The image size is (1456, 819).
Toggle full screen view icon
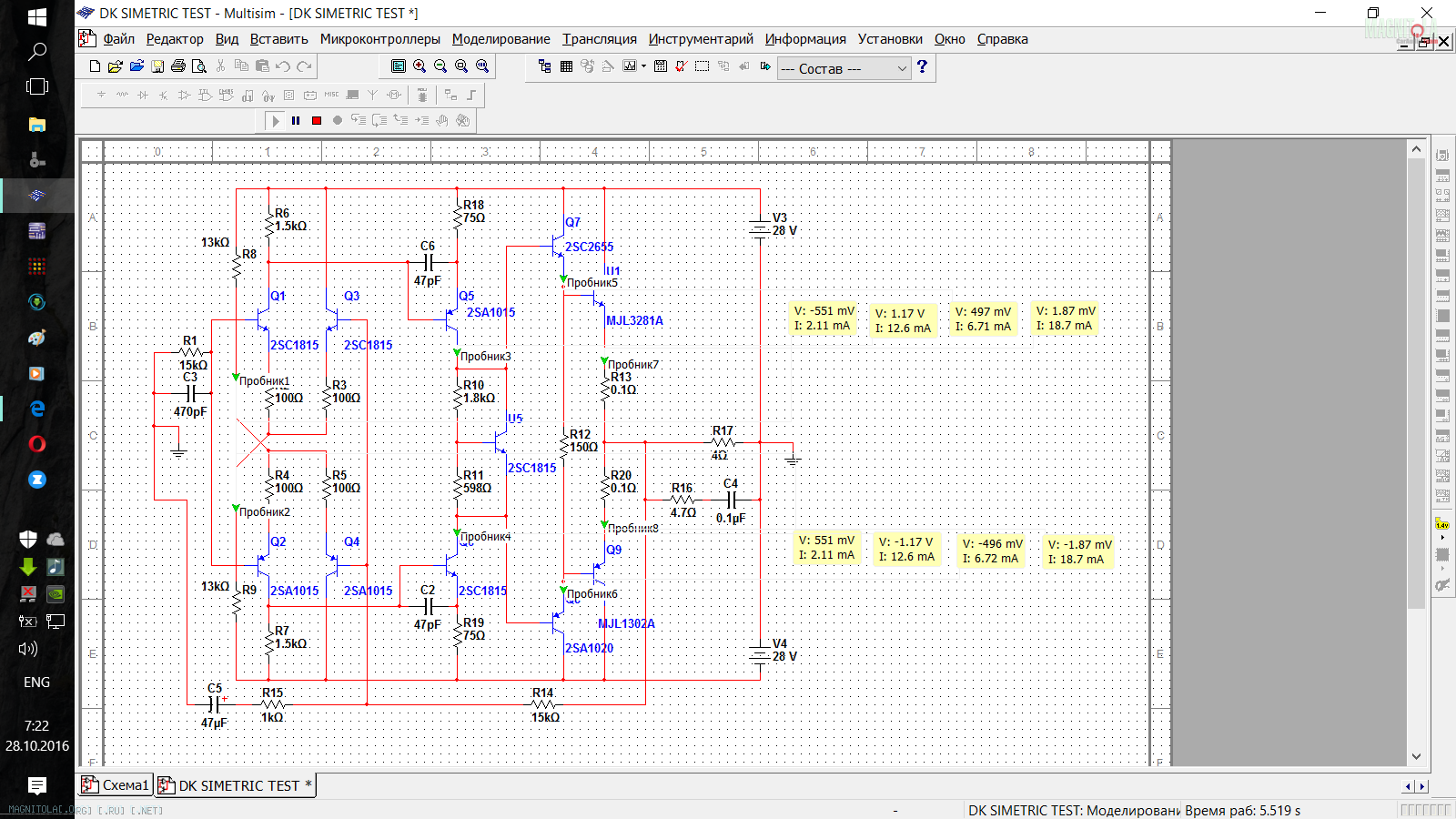click(x=399, y=66)
